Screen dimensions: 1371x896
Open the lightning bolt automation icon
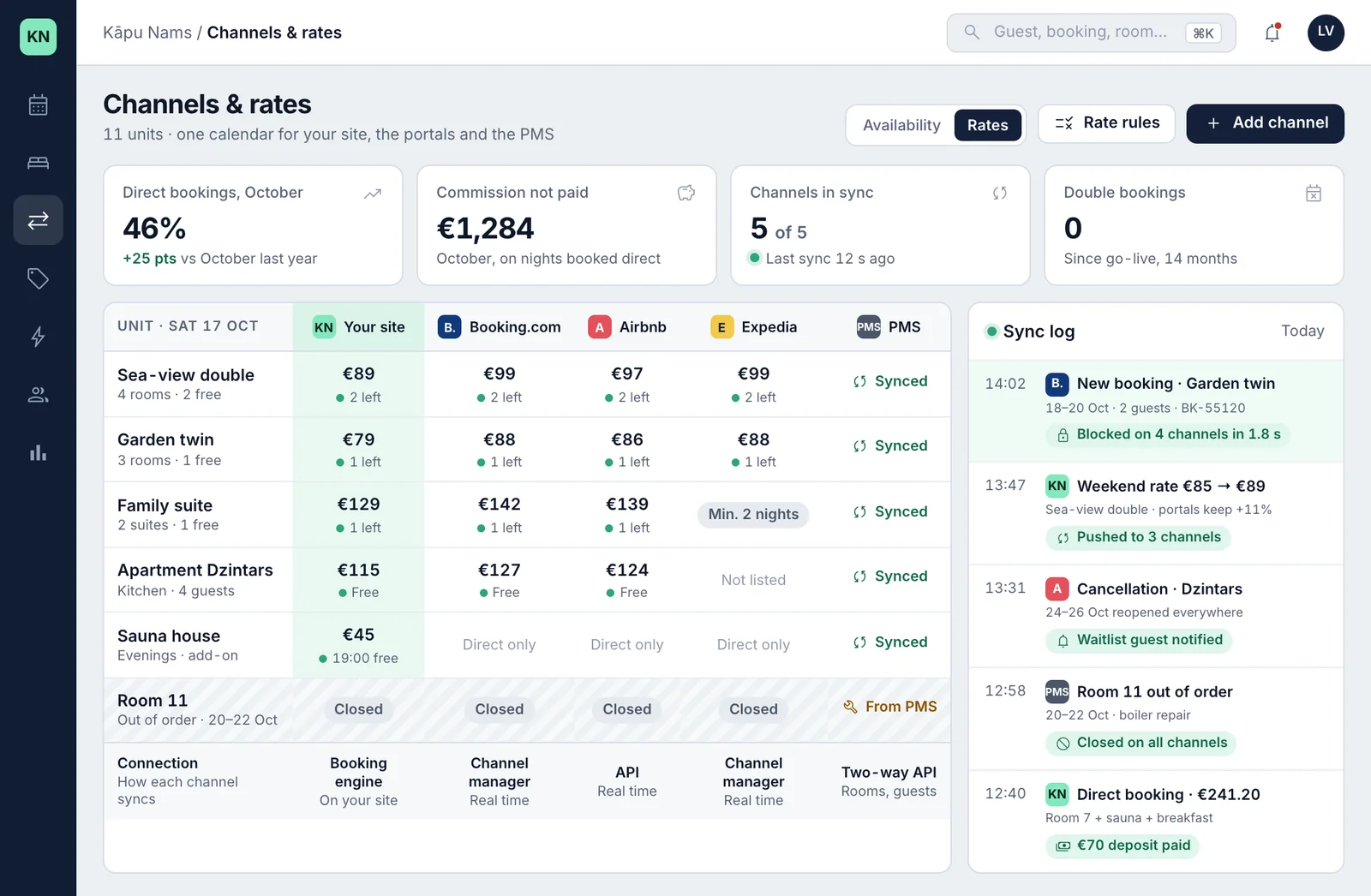coord(38,337)
